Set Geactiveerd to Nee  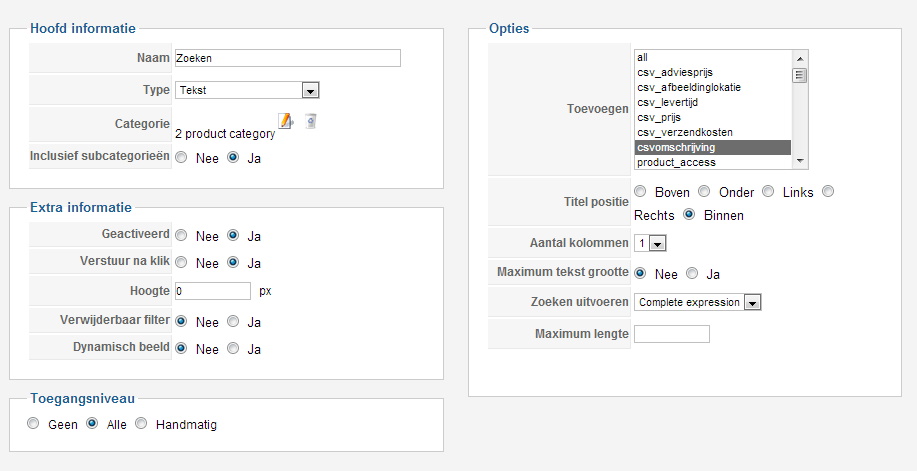pos(181,236)
